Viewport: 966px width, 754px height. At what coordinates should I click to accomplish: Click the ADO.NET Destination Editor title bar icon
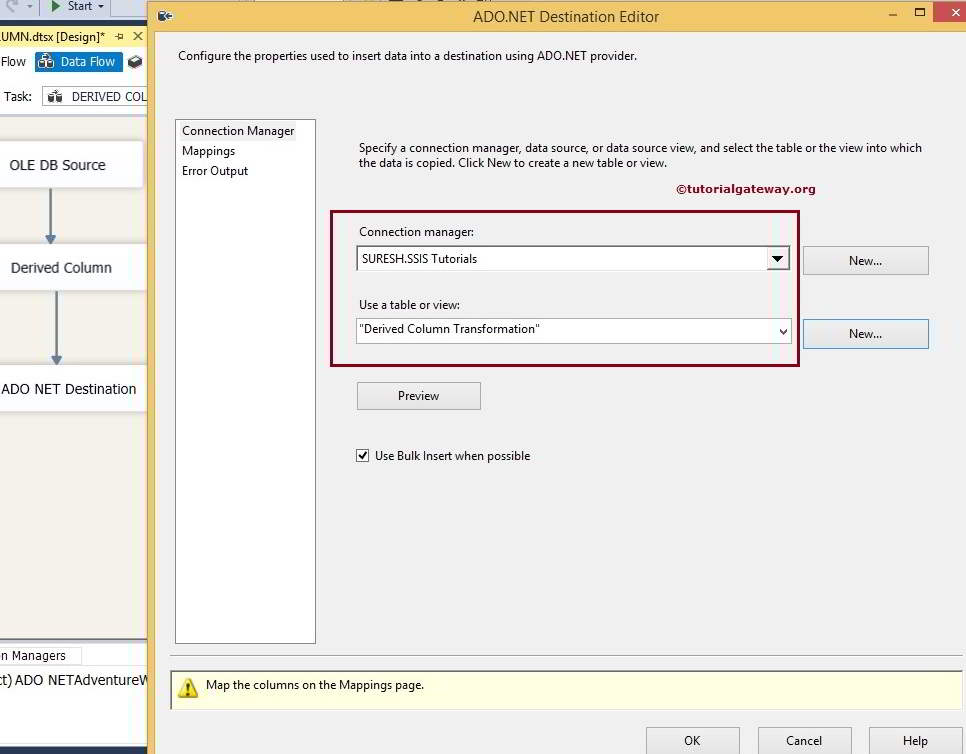coord(165,16)
